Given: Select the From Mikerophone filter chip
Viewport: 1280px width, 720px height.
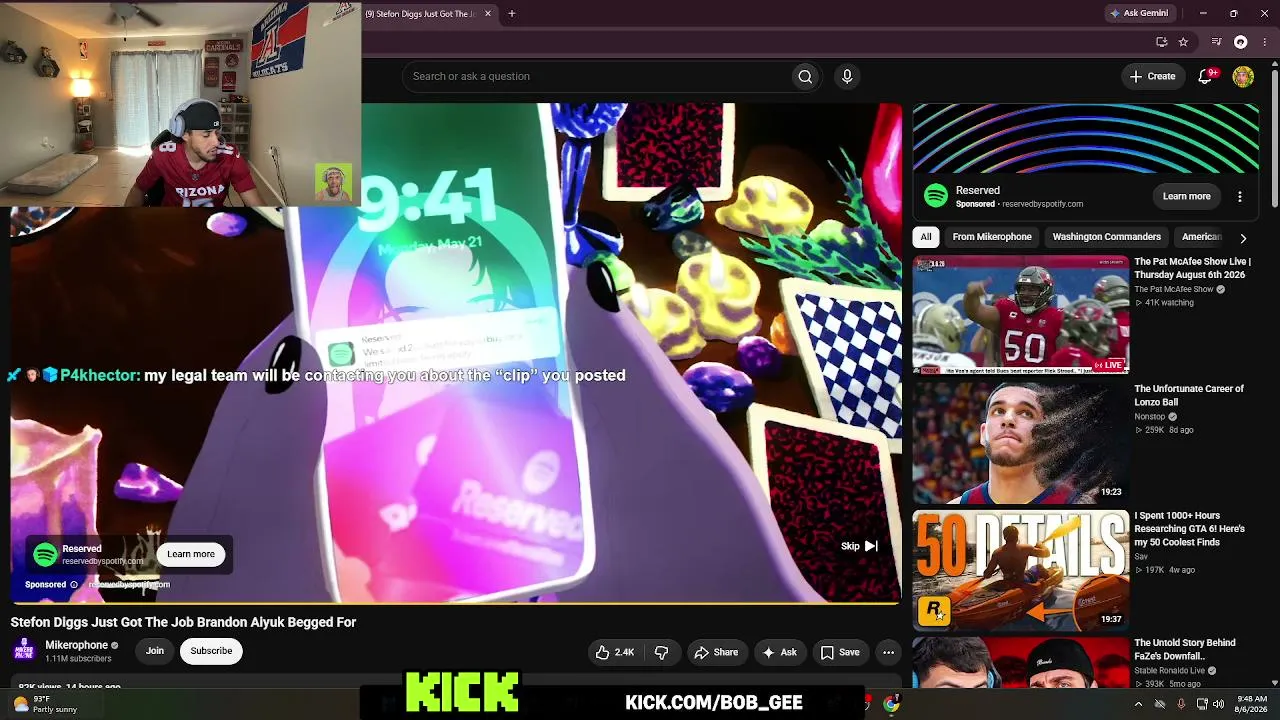Looking at the screenshot, I should [992, 237].
